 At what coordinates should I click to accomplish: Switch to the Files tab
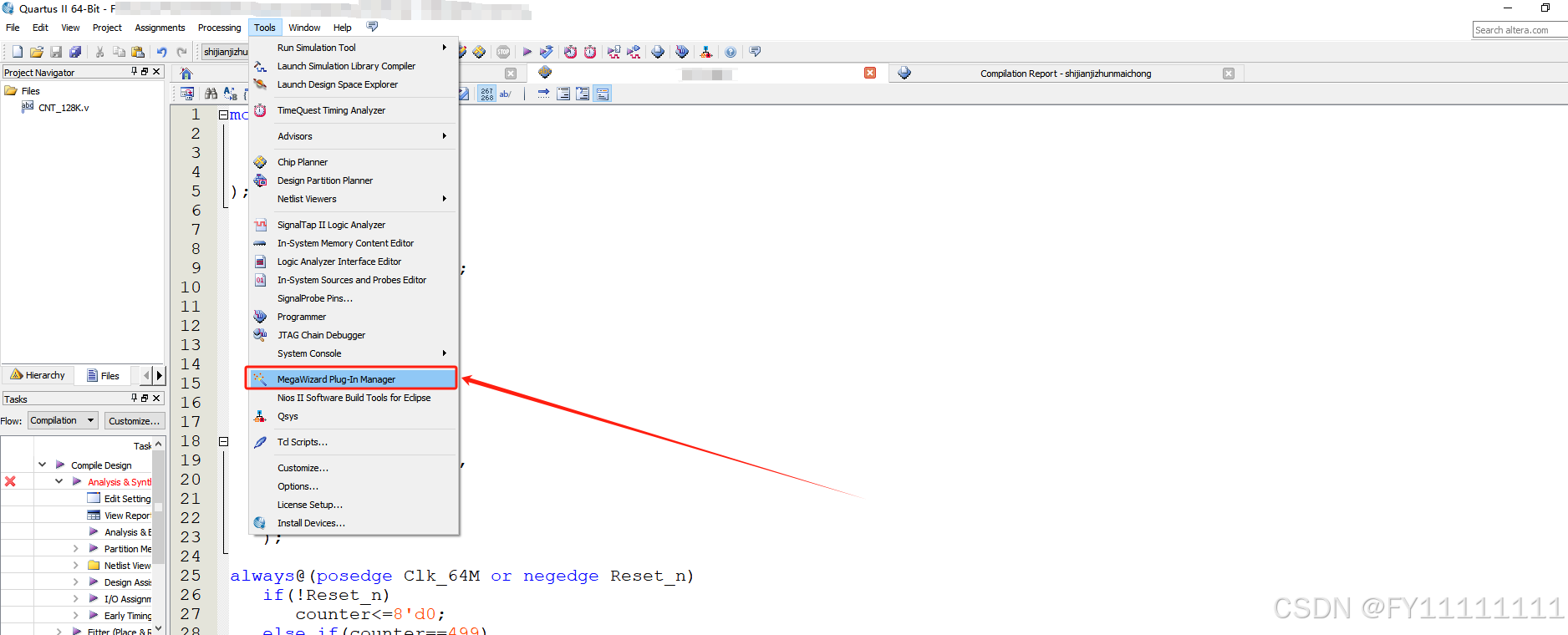103,375
